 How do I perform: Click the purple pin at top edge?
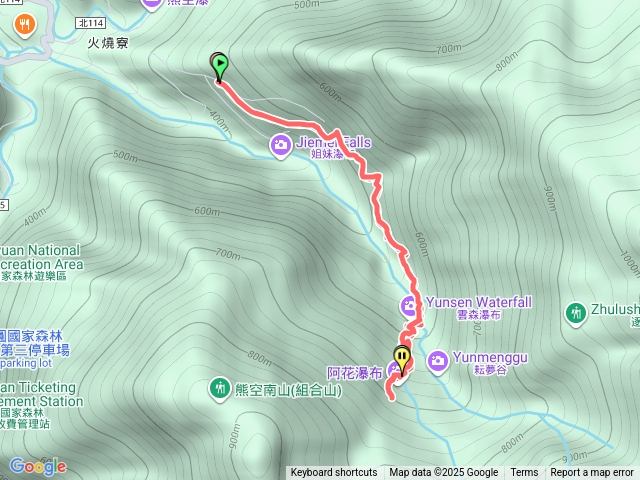(152, 4)
